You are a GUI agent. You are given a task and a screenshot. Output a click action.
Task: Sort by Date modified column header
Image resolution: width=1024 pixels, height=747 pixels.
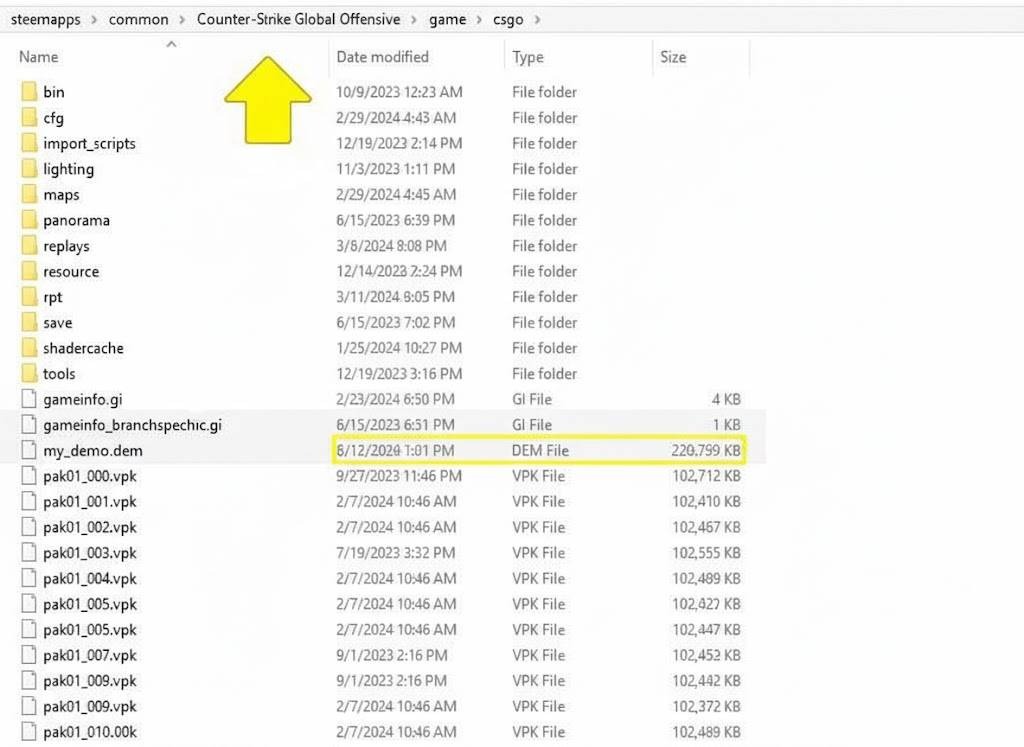pos(382,57)
